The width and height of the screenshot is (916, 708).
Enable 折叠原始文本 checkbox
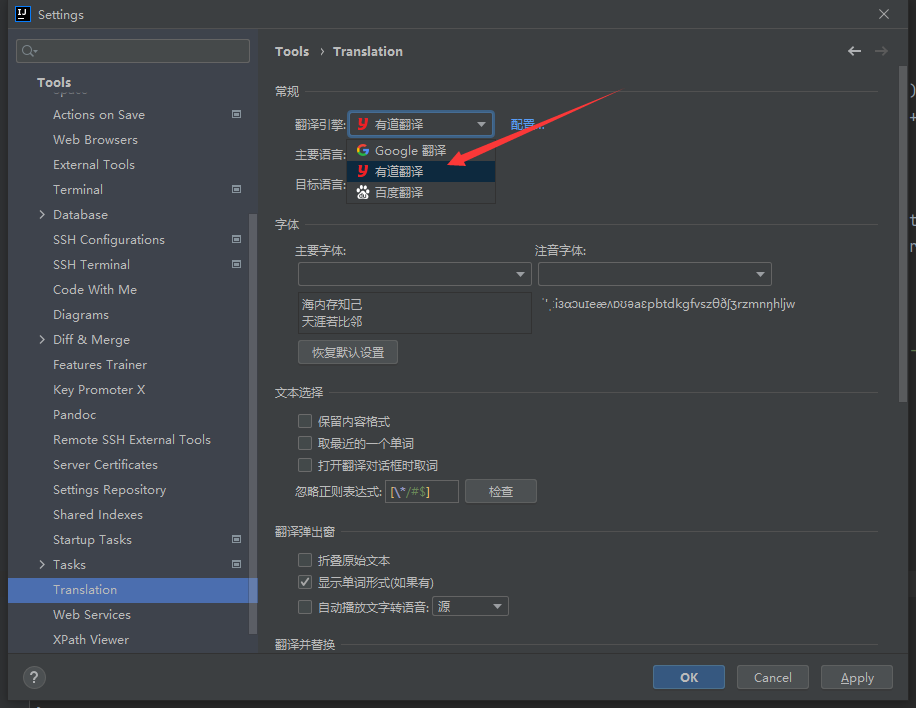(305, 560)
